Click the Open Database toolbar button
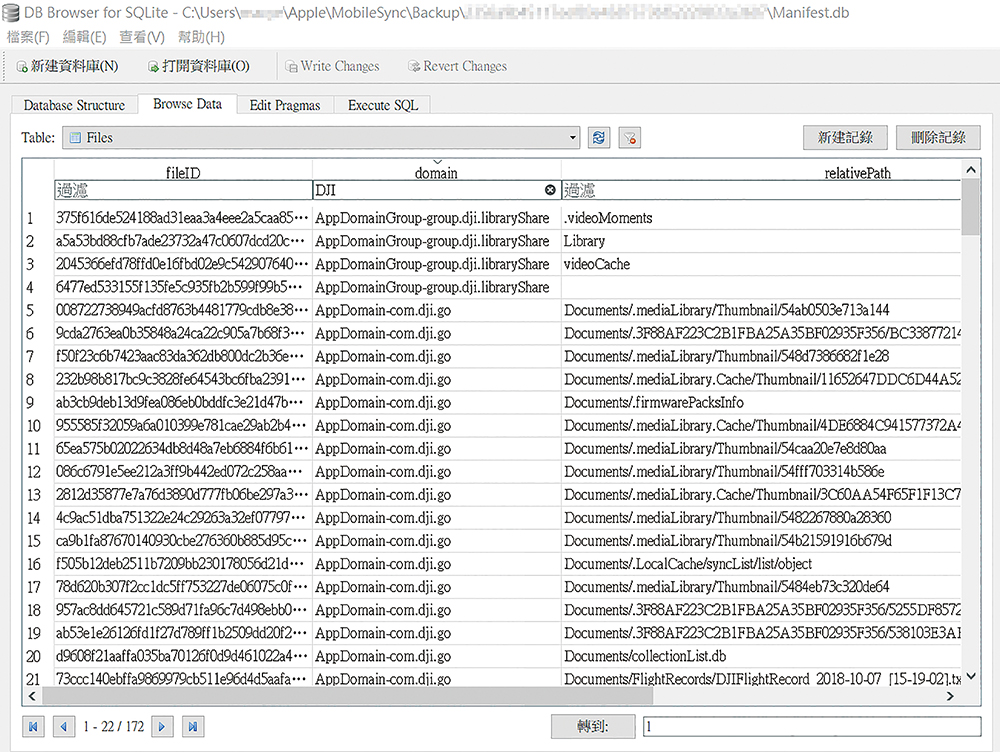This screenshot has width=1000, height=752. (x=199, y=66)
